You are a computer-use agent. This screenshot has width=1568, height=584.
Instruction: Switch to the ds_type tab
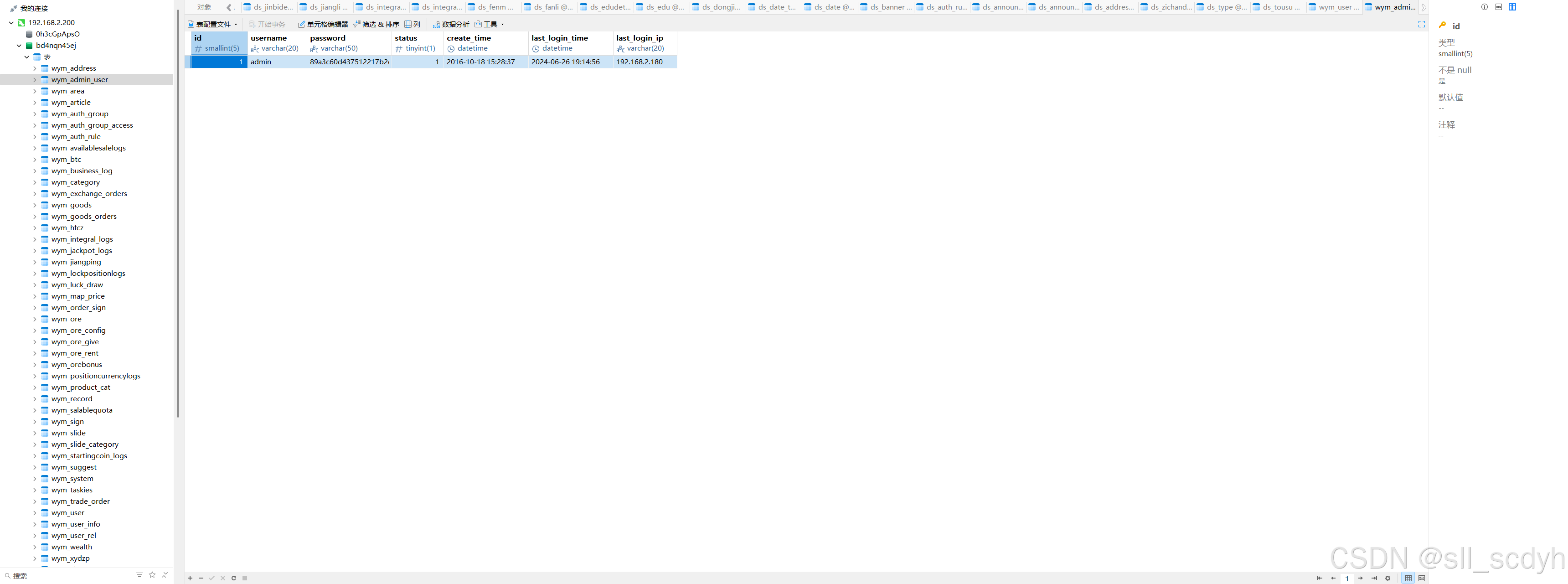(1222, 7)
